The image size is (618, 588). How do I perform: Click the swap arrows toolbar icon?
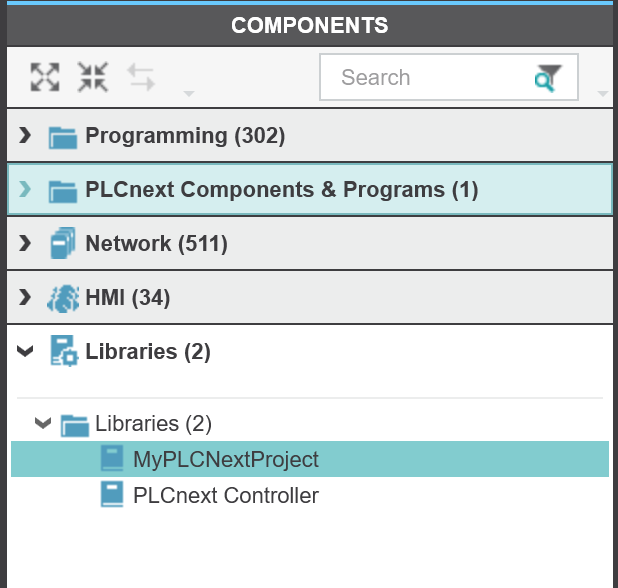(141, 78)
